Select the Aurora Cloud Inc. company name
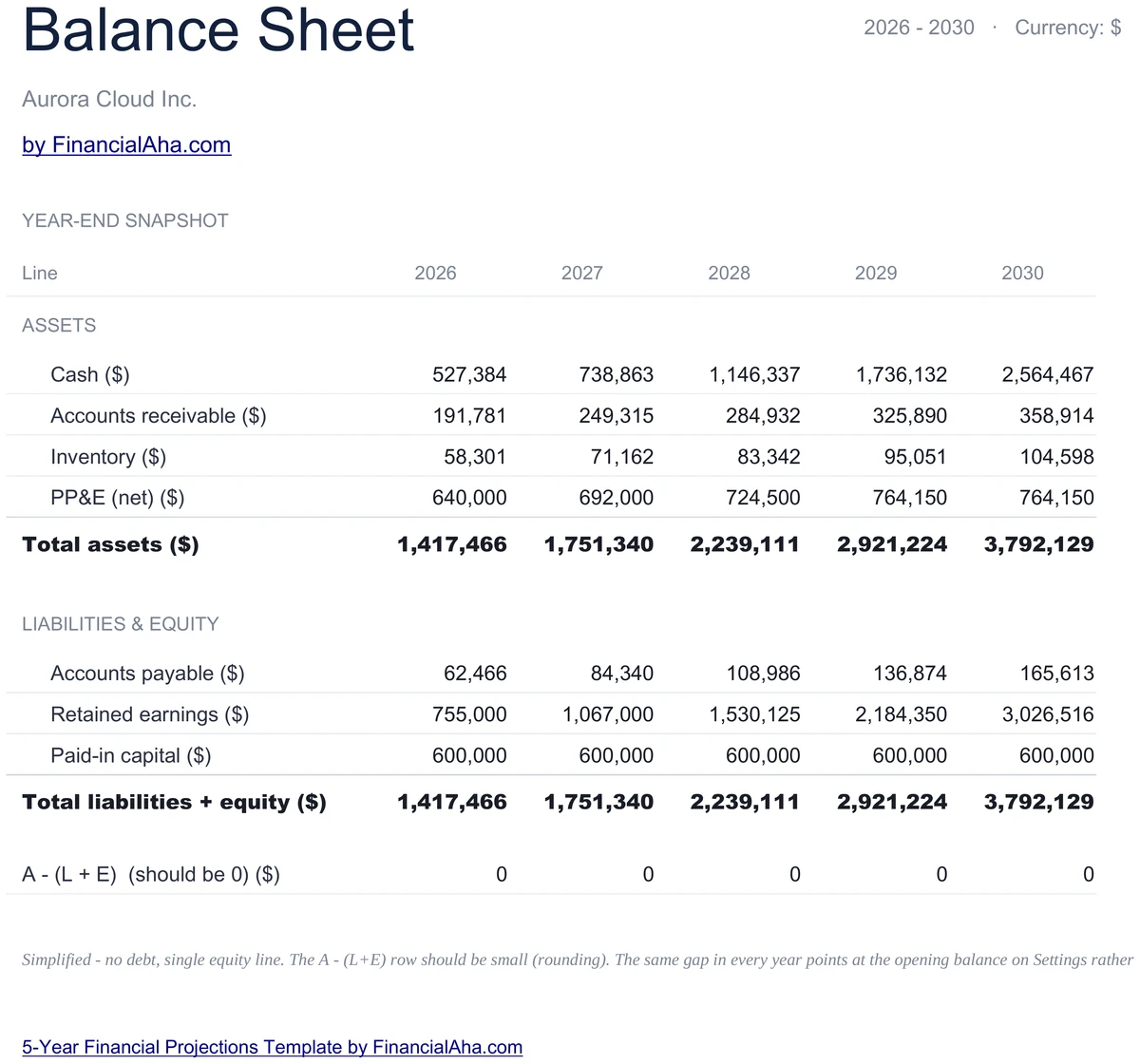 coord(109,99)
